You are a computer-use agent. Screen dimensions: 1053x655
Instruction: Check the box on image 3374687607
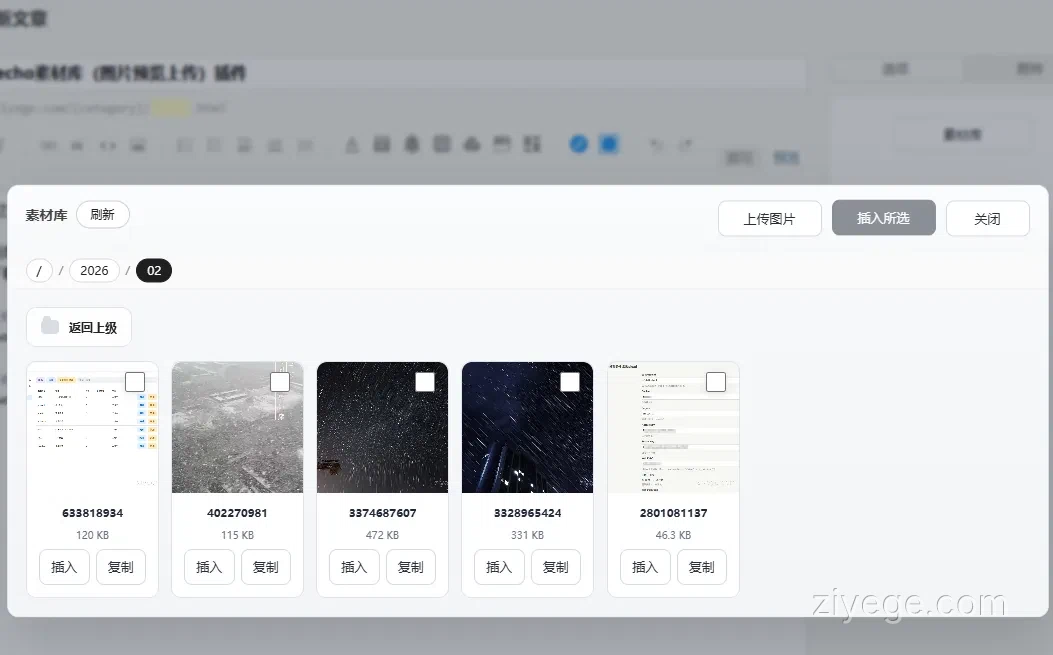pos(425,382)
